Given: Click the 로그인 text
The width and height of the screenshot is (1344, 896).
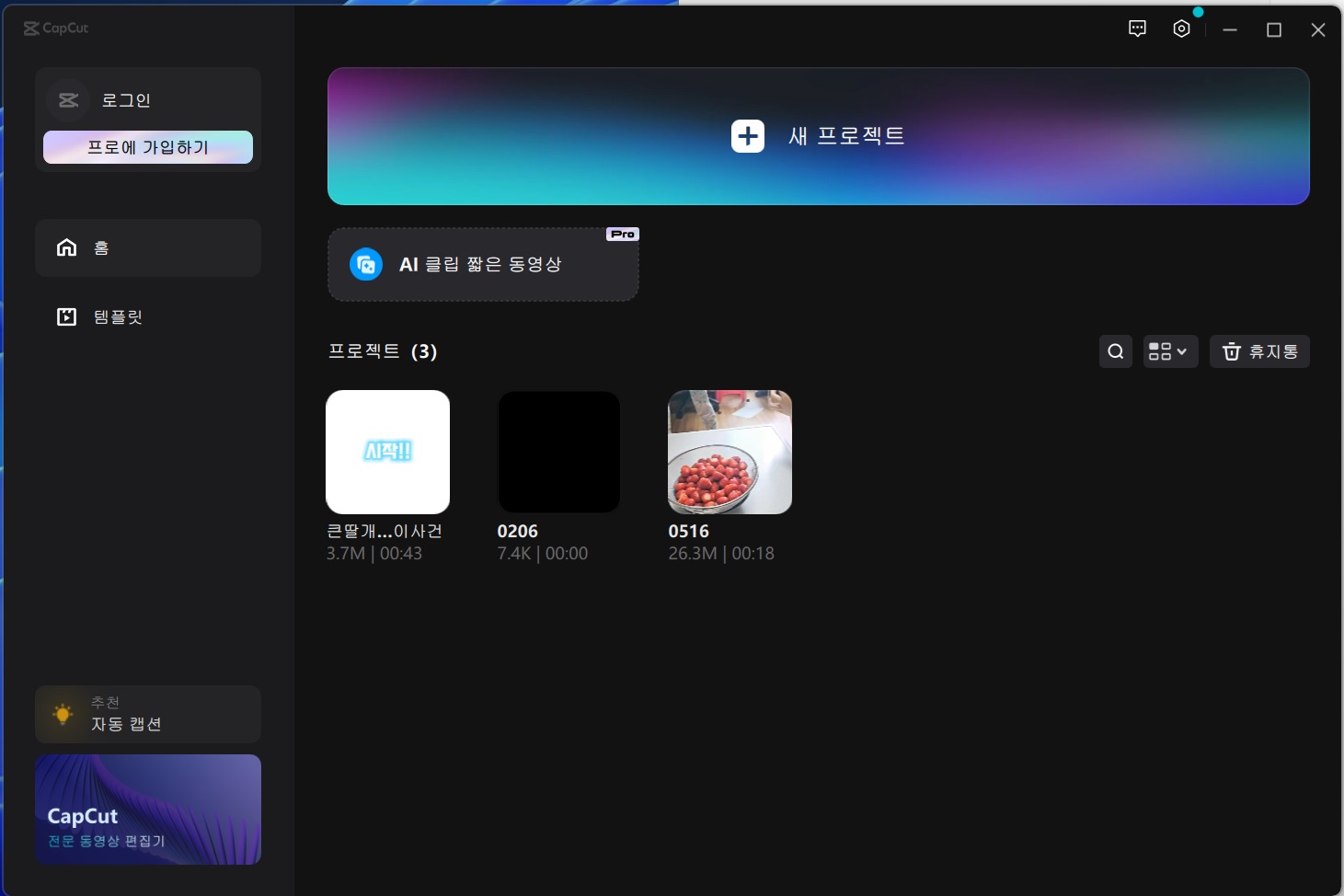Looking at the screenshot, I should pos(126,100).
